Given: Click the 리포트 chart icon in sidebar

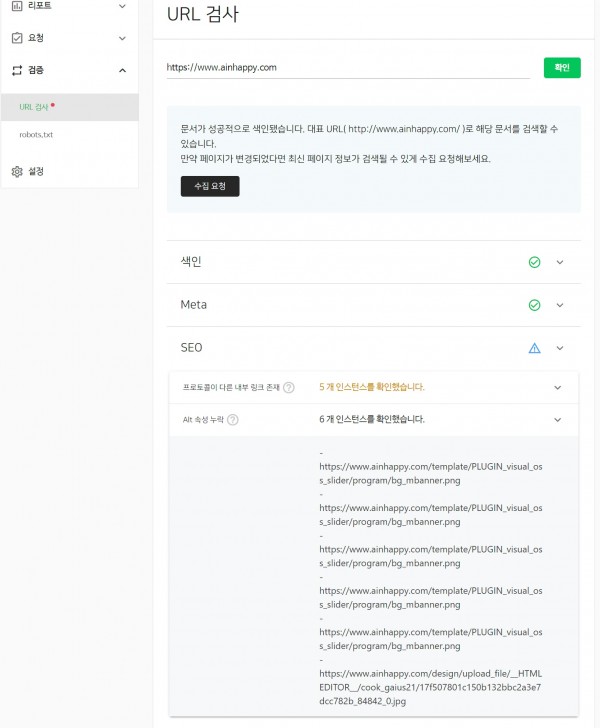Looking at the screenshot, I should tap(17, 6).
